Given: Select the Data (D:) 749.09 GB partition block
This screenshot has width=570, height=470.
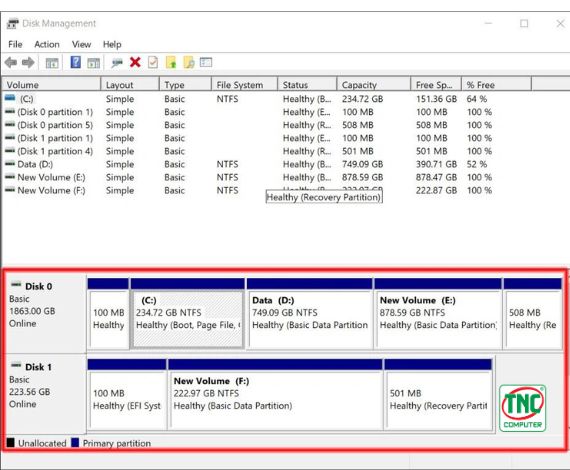Looking at the screenshot, I should pyautogui.click(x=310, y=313).
